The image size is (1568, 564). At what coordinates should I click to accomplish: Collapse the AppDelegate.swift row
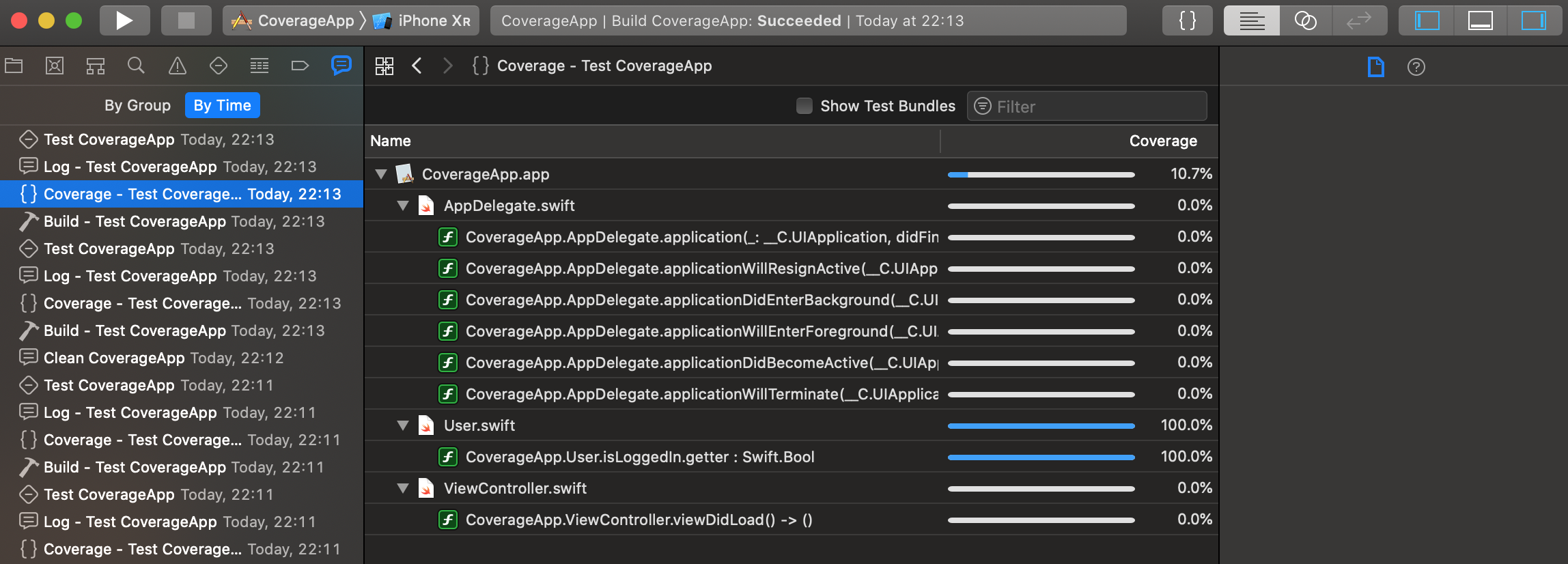pyautogui.click(x=403, y=206)
